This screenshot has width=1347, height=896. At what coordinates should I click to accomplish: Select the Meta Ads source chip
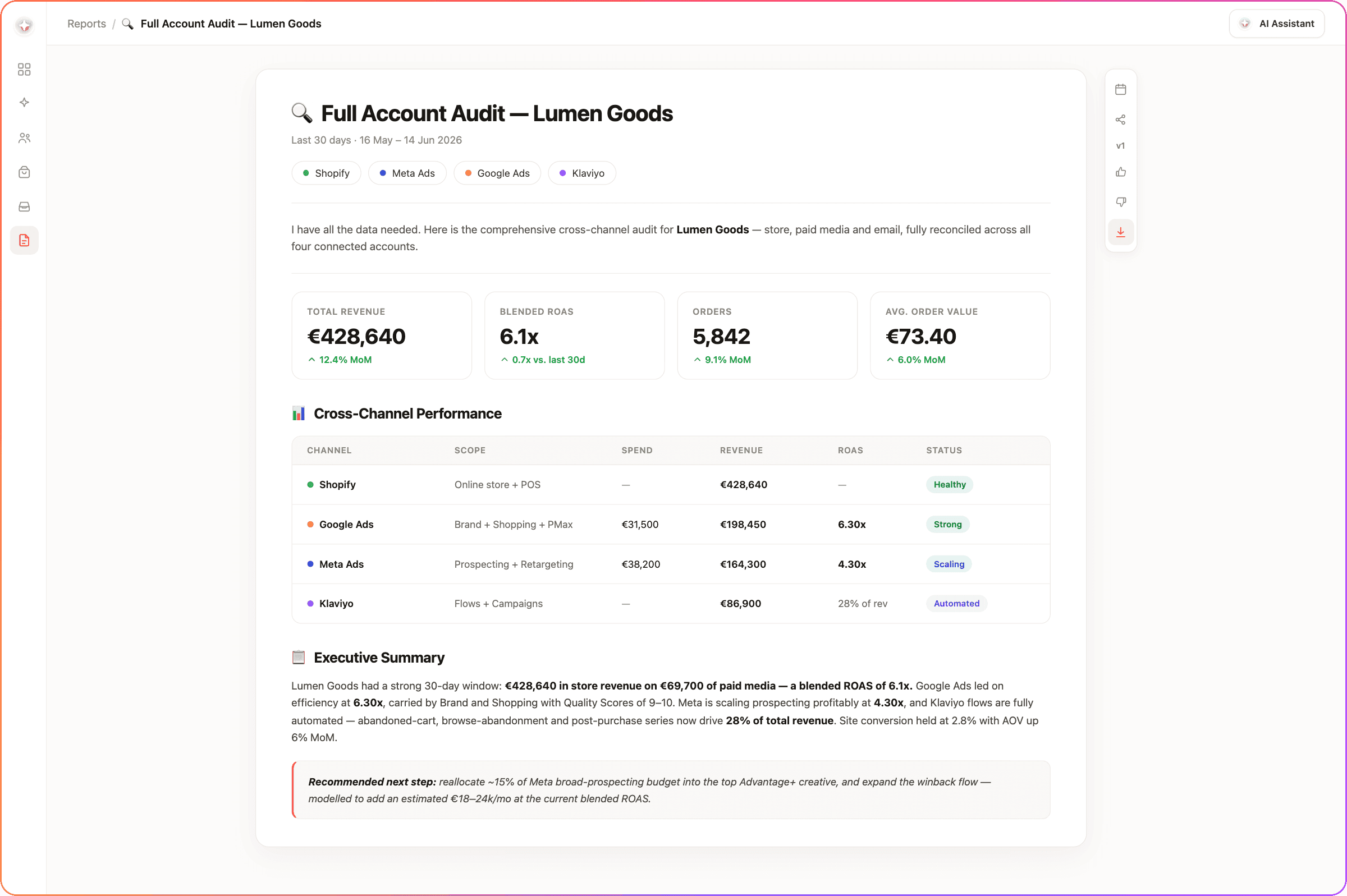click(x=407, y=173)
